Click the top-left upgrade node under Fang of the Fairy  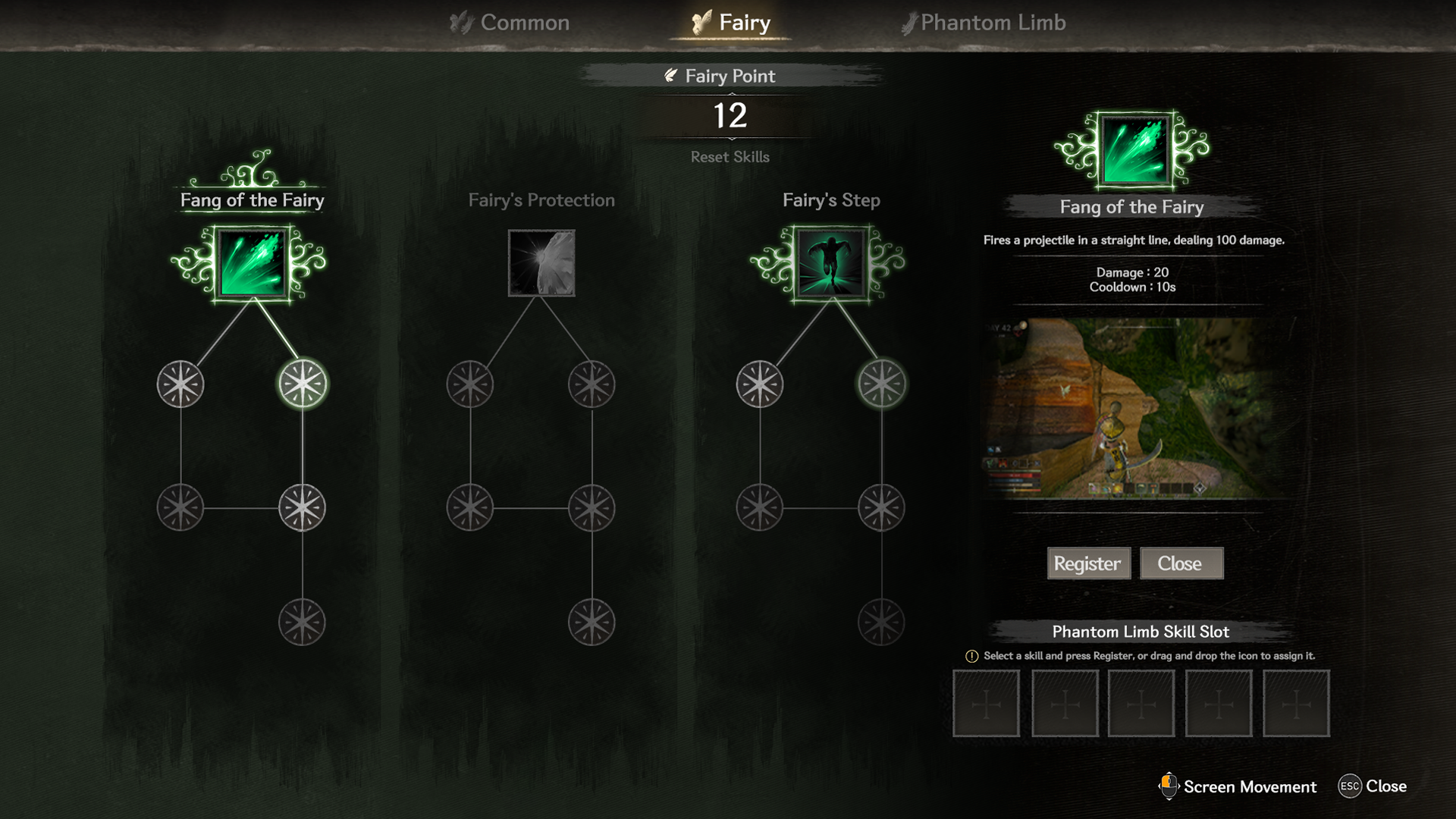click(x=180, y=384)
